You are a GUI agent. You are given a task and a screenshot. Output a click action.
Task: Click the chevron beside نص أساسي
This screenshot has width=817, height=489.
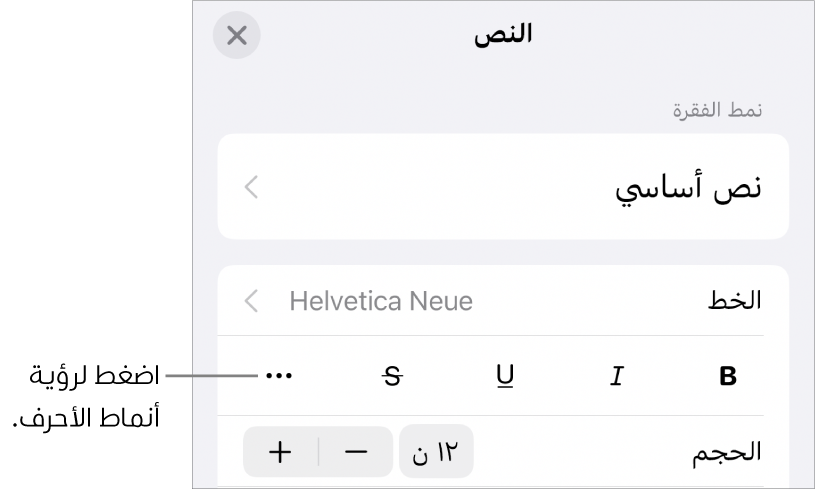(252, 187)
